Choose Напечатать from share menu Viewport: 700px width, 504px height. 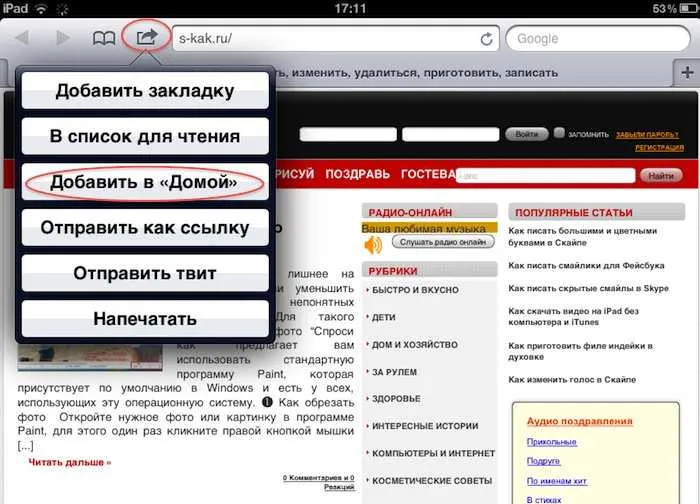point(145,319)
